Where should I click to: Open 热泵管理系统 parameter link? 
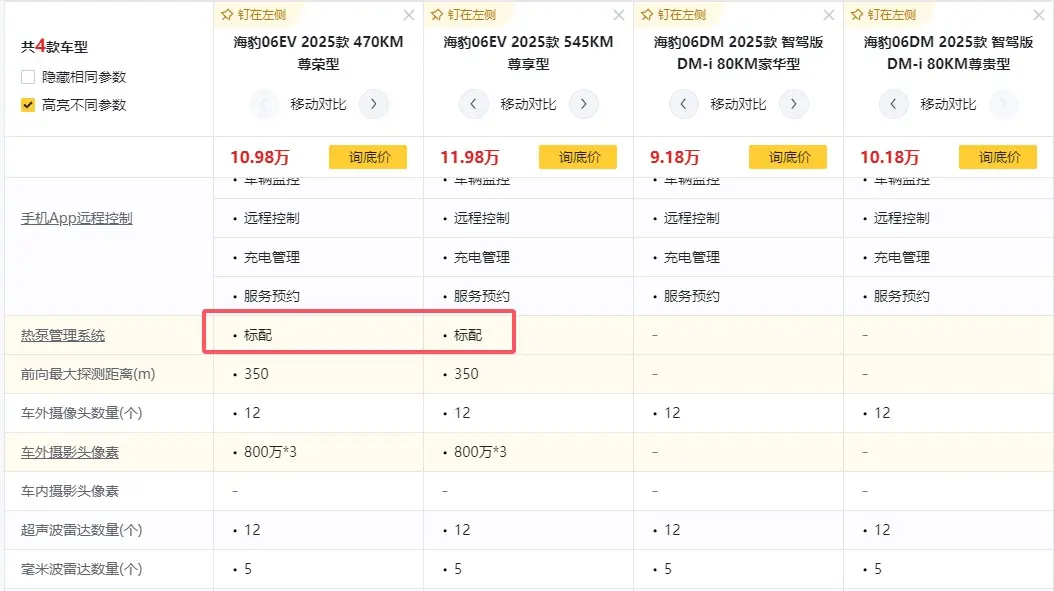pos(63,336)
